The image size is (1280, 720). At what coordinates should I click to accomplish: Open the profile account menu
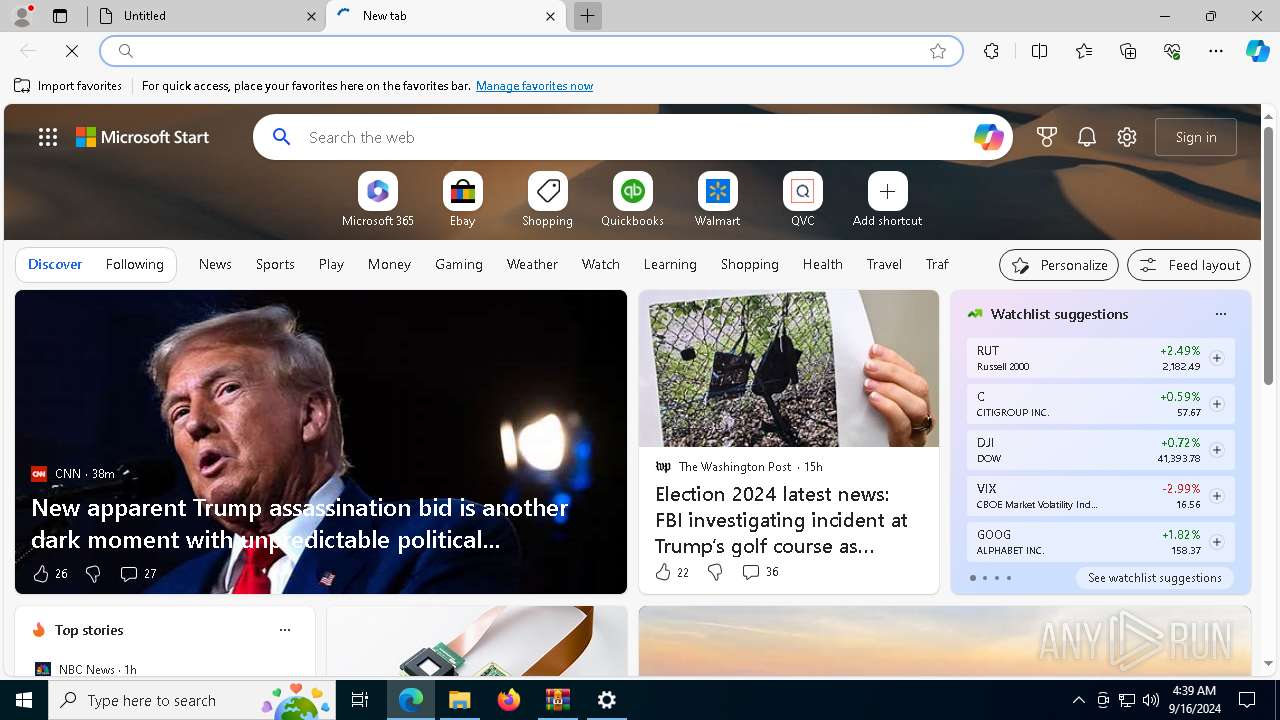(21, 16)
